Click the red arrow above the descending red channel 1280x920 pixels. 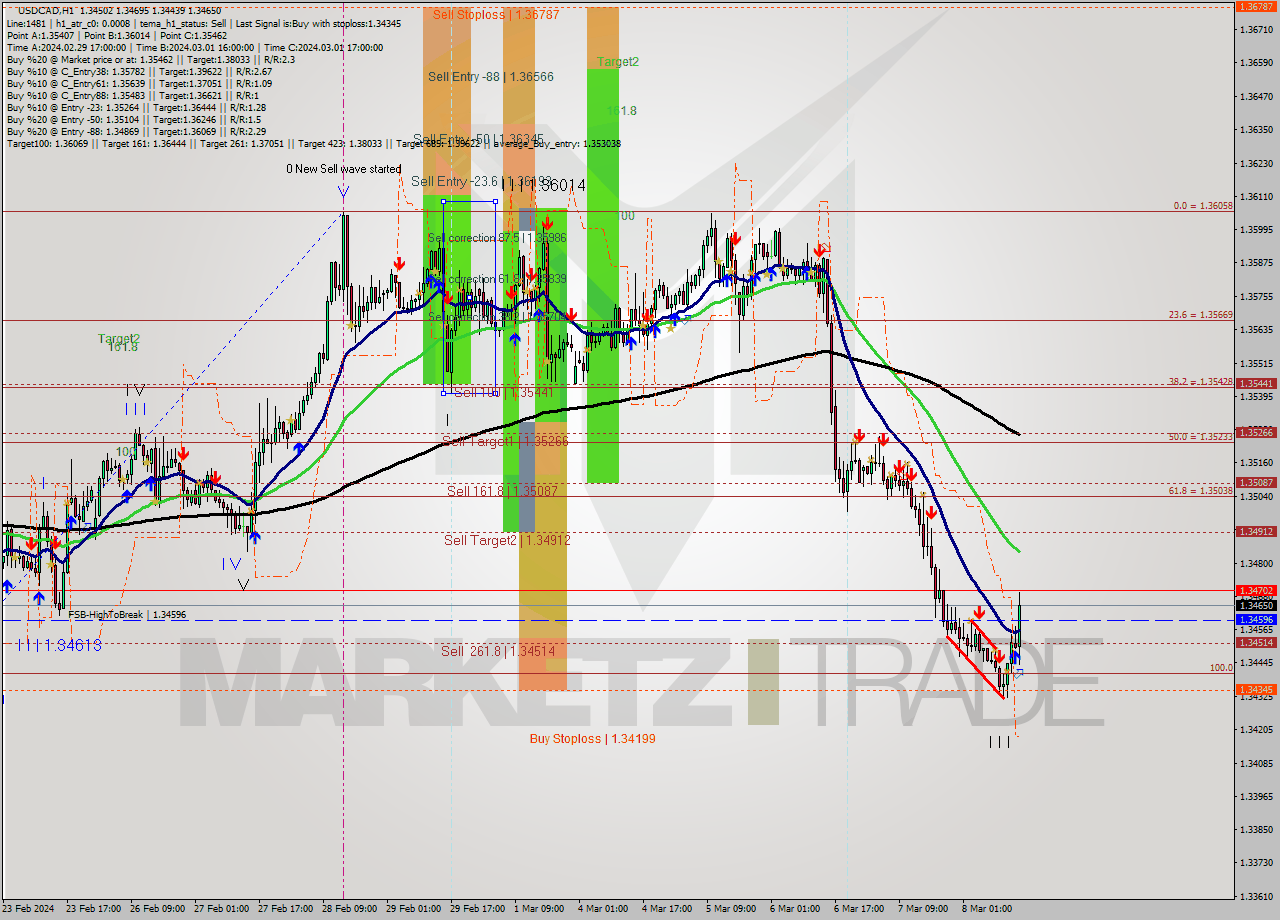pyautogui.click(x=980, y=611)
